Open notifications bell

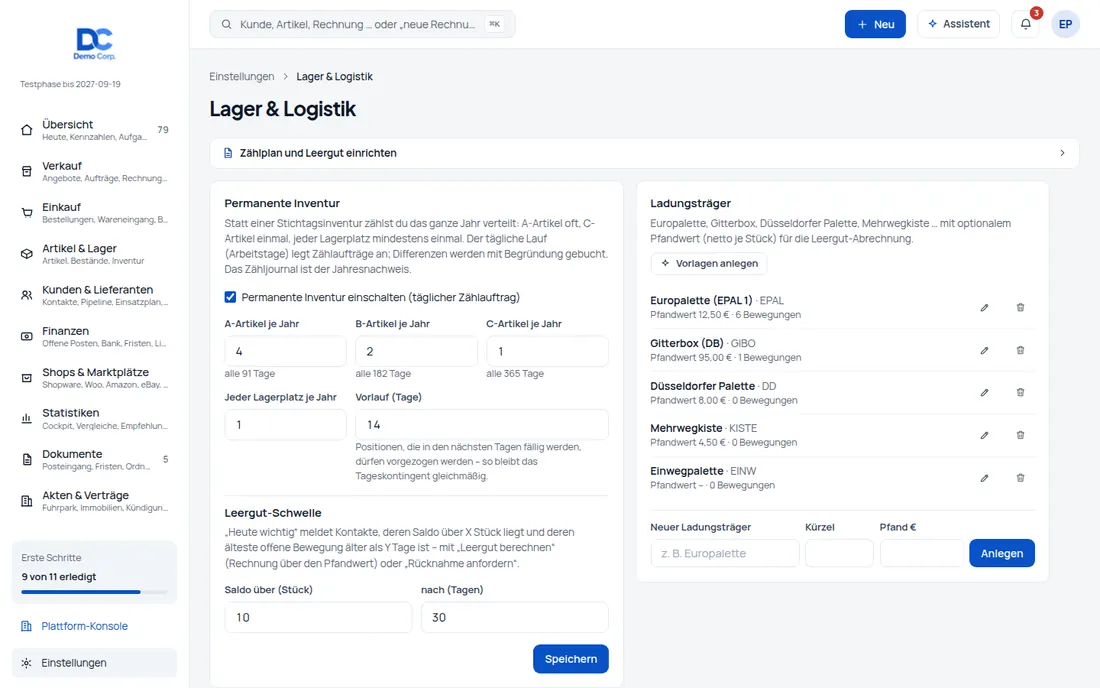1026,24
